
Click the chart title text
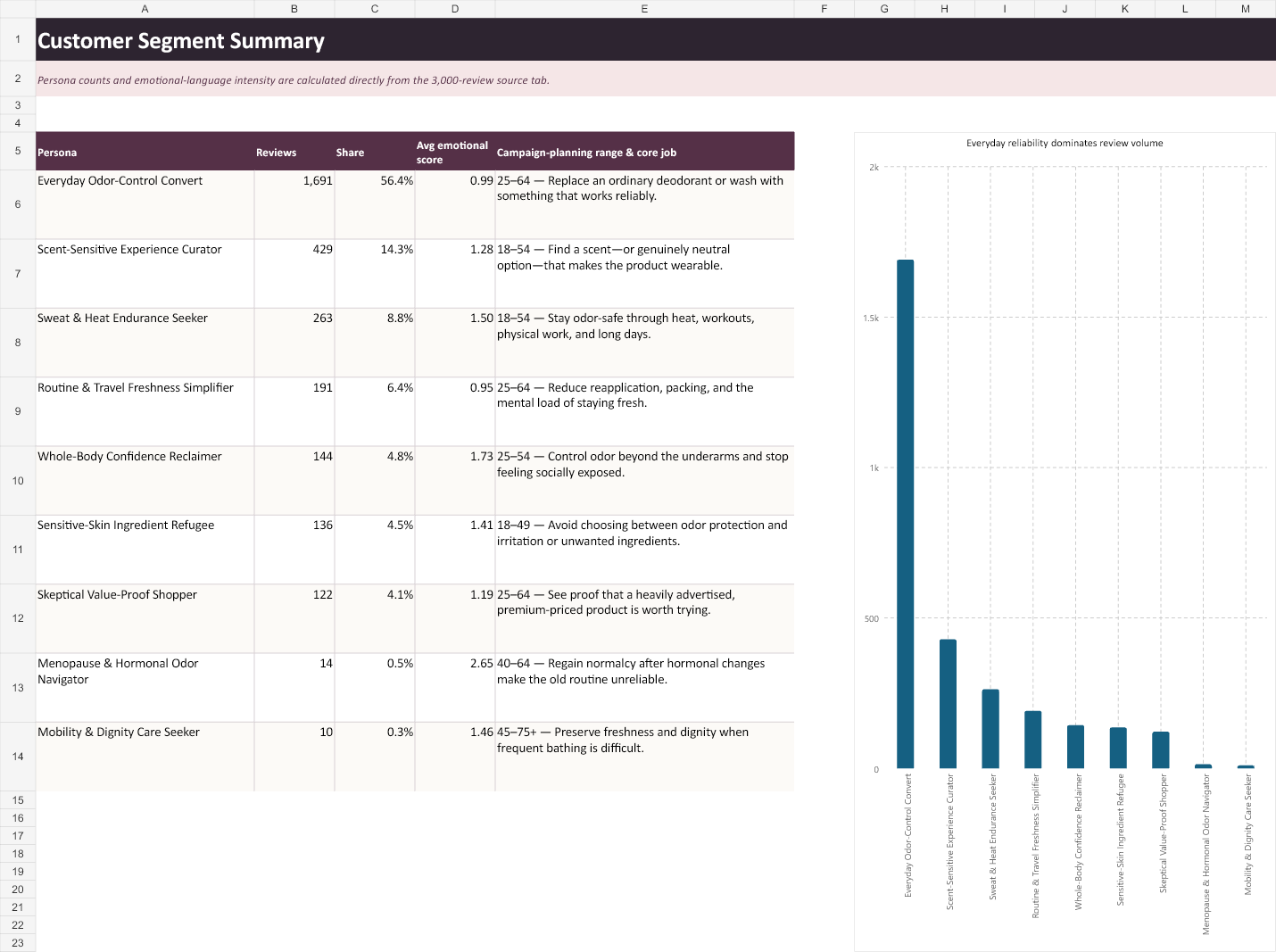[1065, 143]
